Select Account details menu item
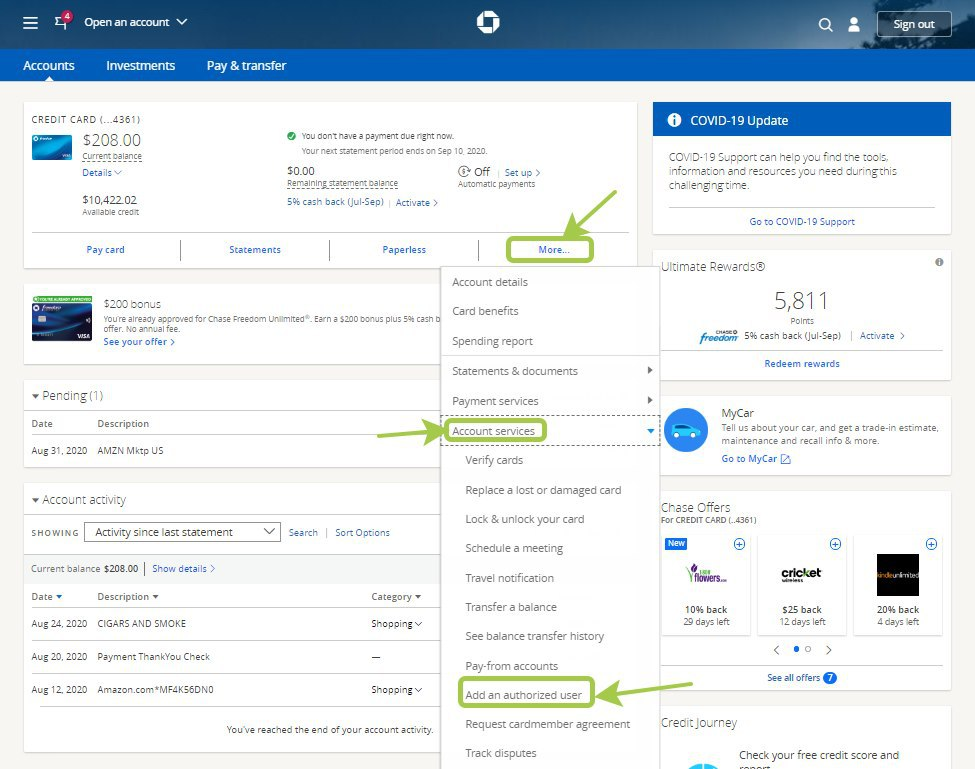The height and width of the screenshot is (769, 975). click(490, 282)
